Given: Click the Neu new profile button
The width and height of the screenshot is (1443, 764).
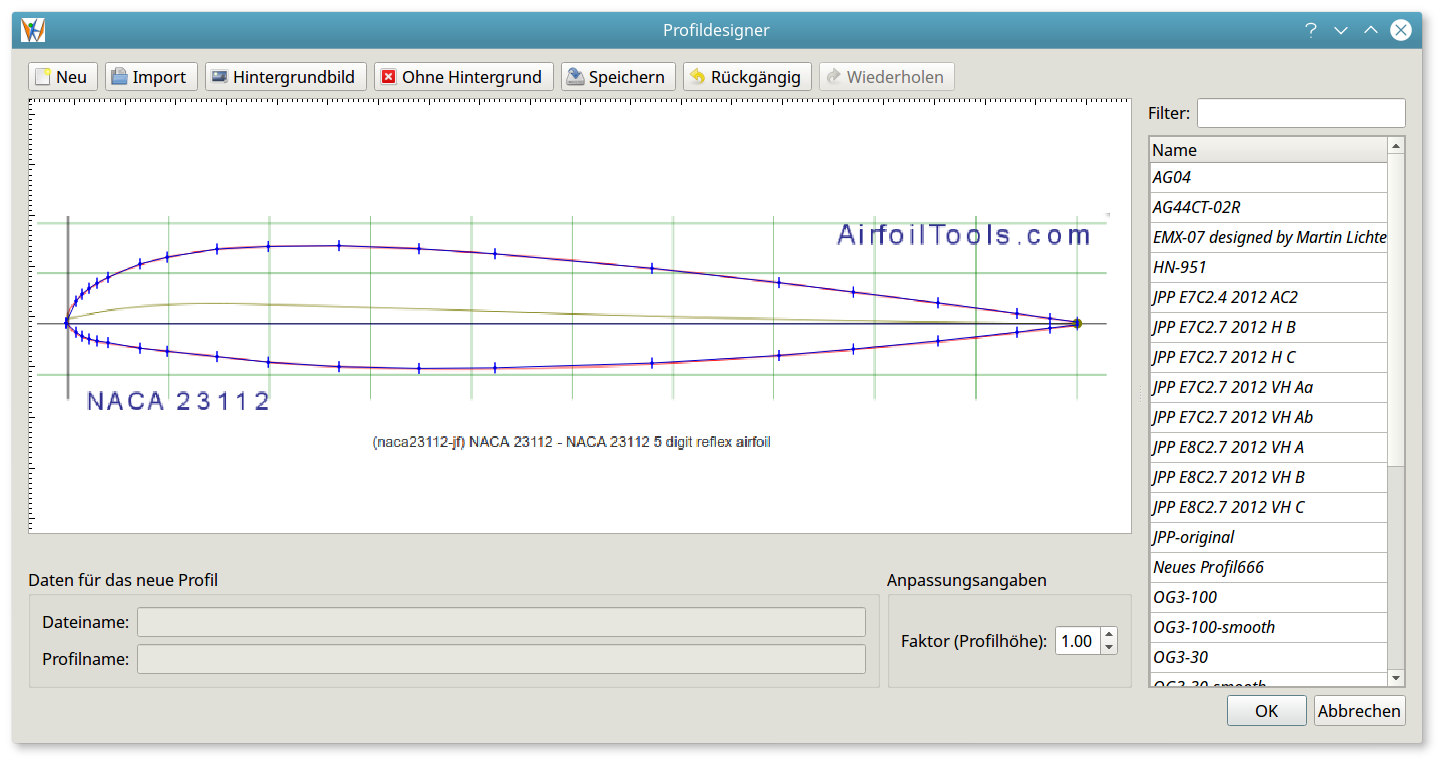Looking at the screenshot, I should click(x=62, y=77).
